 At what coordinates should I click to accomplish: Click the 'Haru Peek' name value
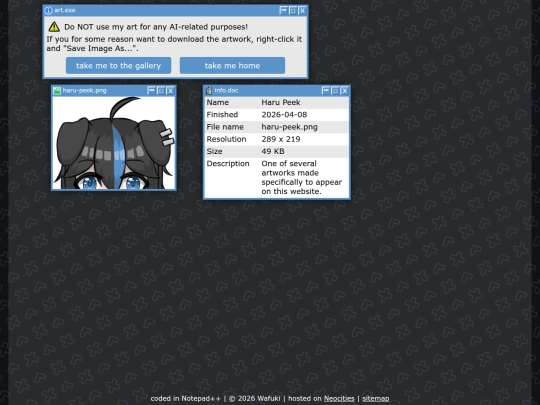tap(281, 102)
